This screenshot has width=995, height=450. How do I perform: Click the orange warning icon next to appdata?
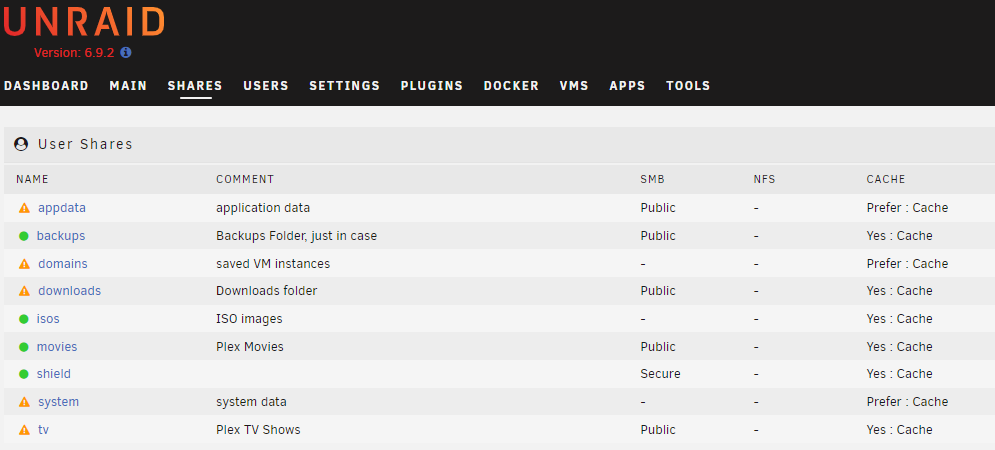pos(24,208)
